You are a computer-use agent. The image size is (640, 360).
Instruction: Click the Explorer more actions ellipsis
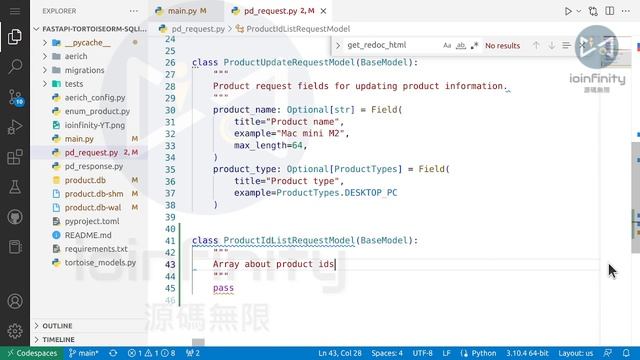tap(134, 11)
